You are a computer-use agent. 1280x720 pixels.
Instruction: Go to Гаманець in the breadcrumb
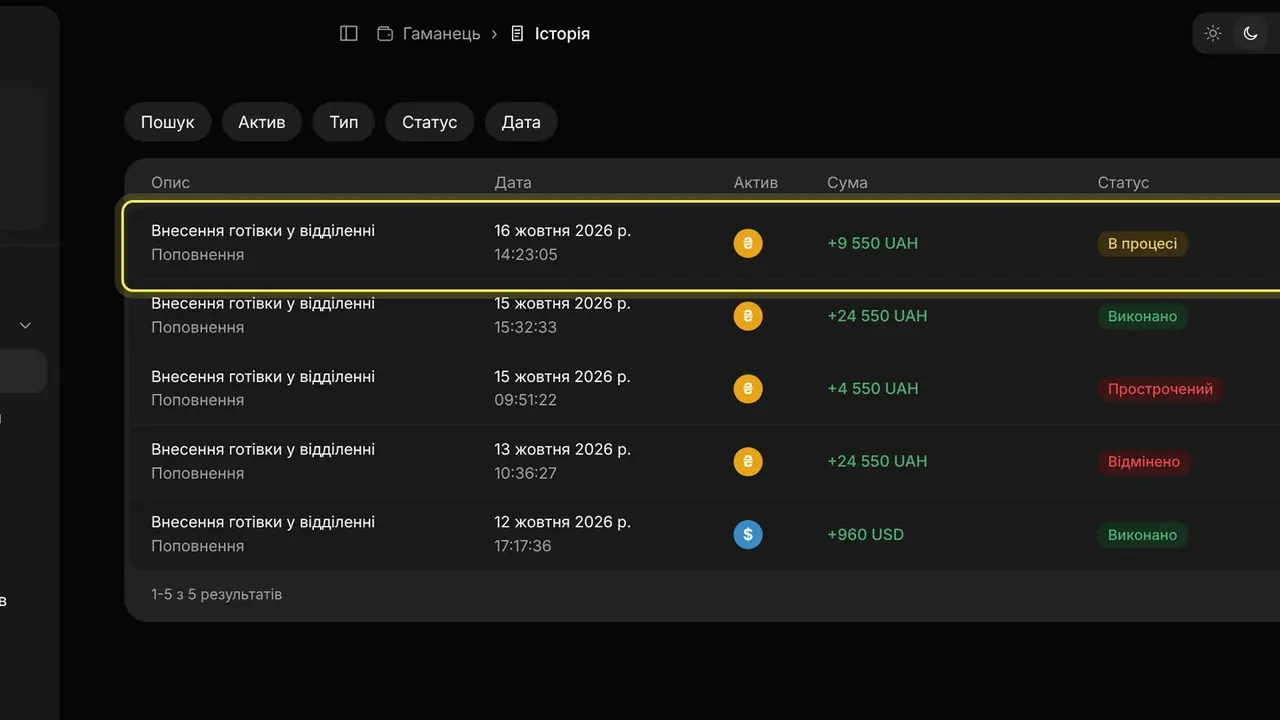tap(441, 34)
